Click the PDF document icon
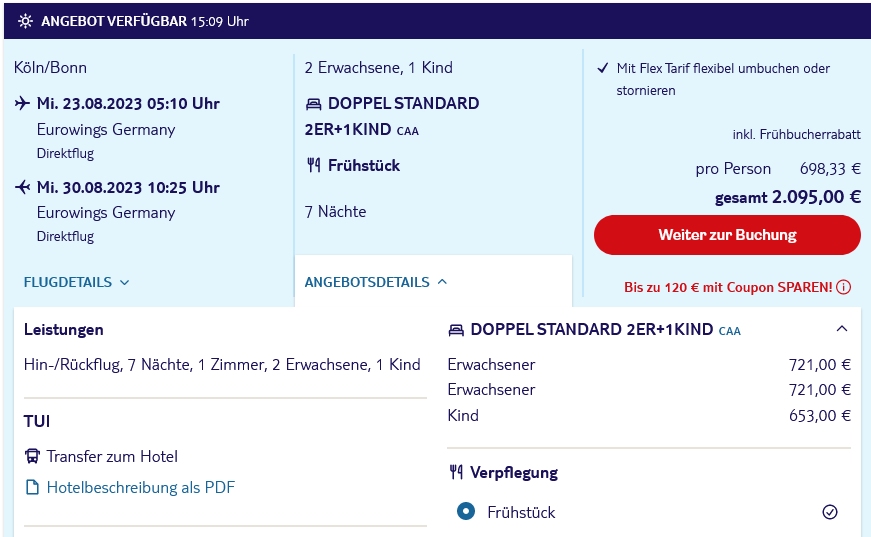The width and height of the screenshot is (871, 537). point(33,488)
